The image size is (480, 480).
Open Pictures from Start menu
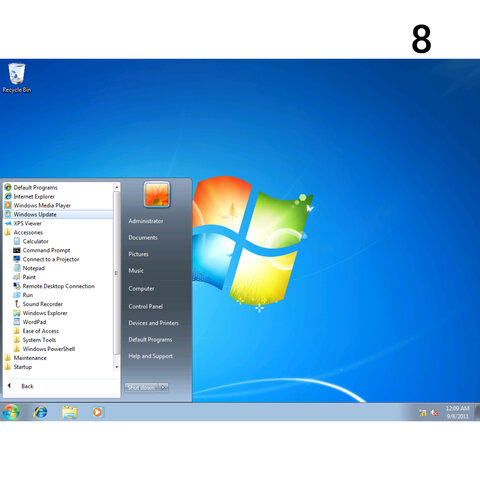(139, 254)
